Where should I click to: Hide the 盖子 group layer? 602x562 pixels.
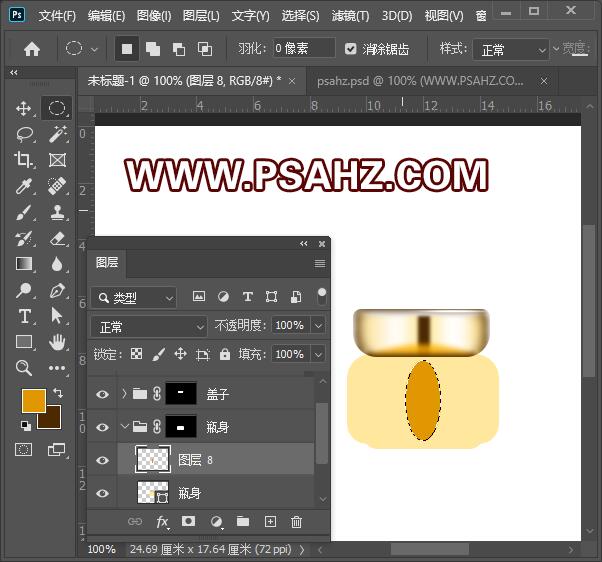pos(102,394)
